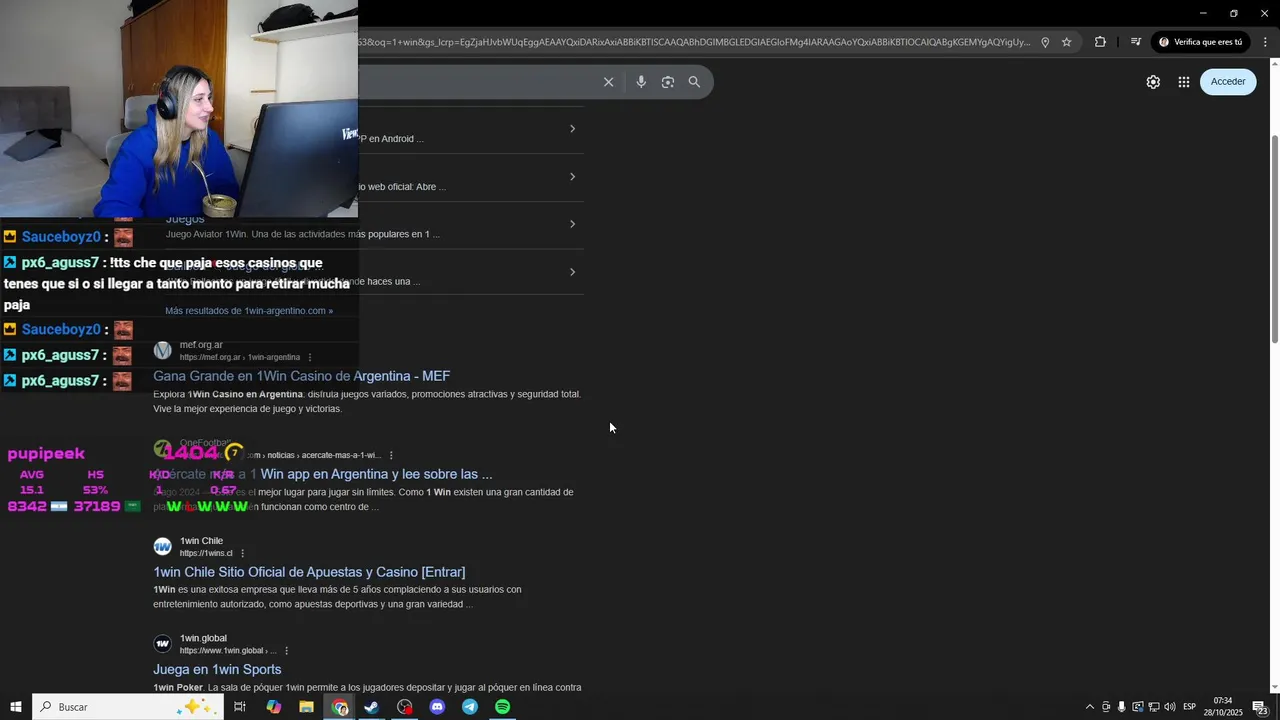
Task: Open the "Juega en 1win Sports" result
Action: [217, 670]
